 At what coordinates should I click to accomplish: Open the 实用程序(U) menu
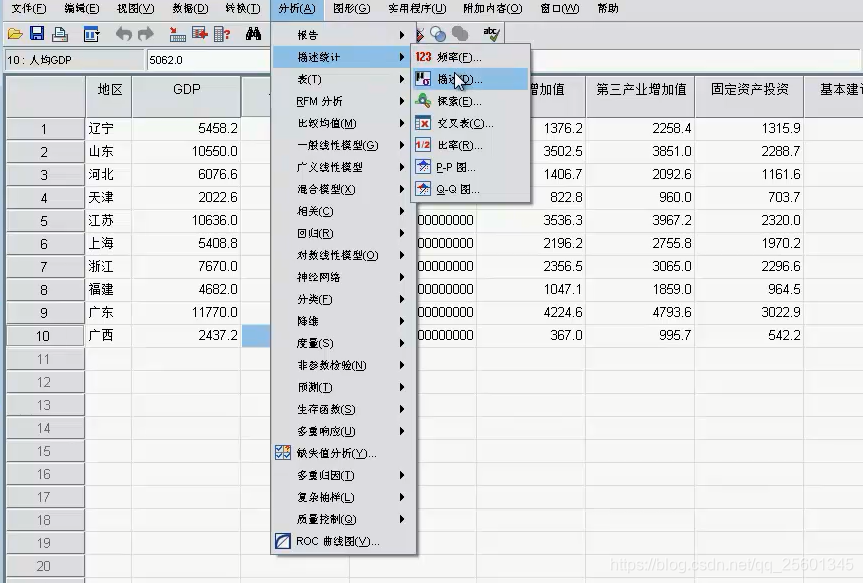pos(417,9)
